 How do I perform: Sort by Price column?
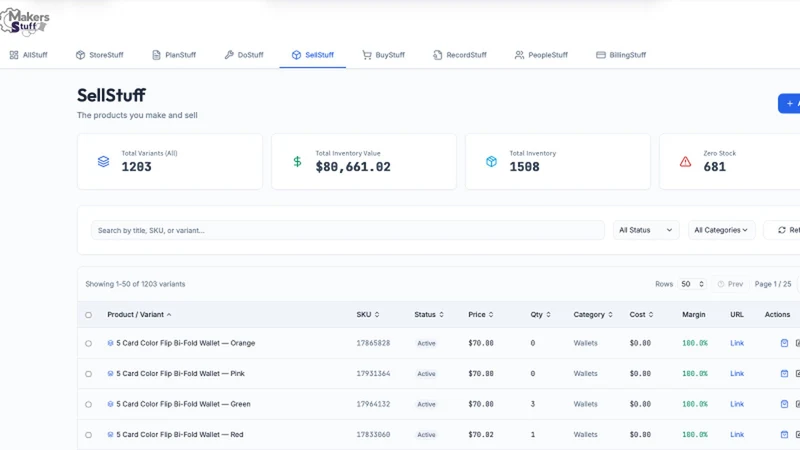[481, 314]
